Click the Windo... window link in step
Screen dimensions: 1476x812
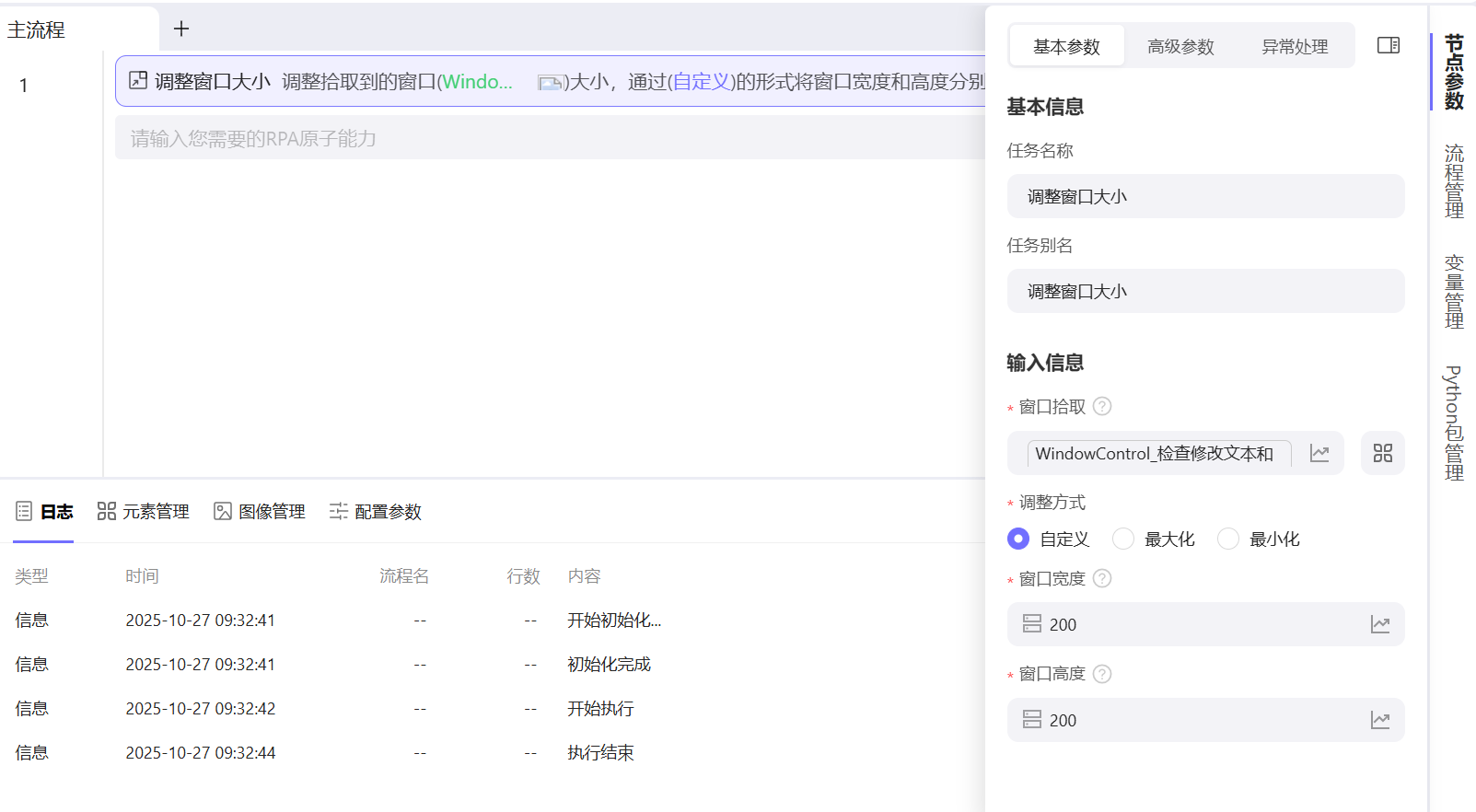pyautogui.click(x=477, y=81)
